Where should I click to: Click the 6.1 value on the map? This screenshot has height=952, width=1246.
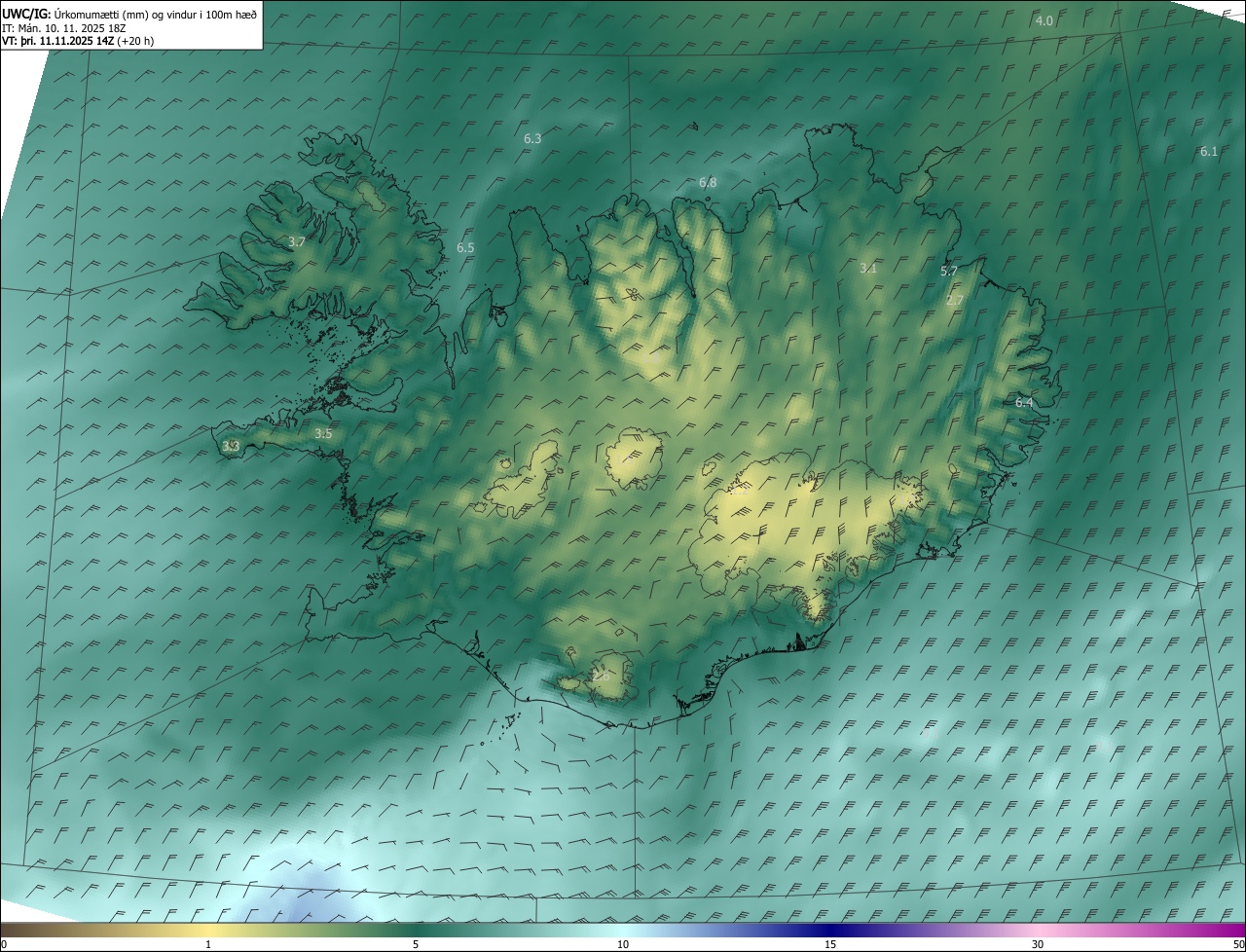pos(1208,151)
